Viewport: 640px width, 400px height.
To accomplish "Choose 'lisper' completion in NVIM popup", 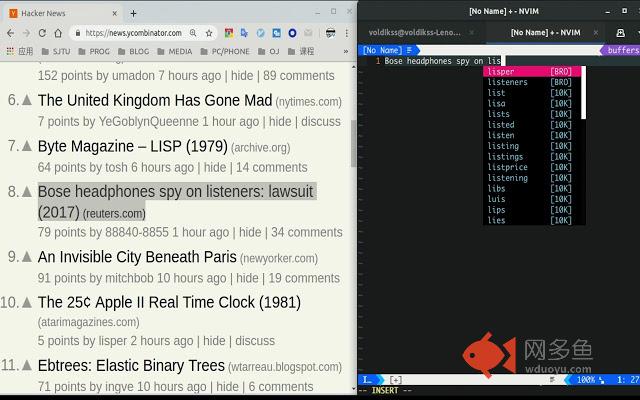I will coord(532,71).
